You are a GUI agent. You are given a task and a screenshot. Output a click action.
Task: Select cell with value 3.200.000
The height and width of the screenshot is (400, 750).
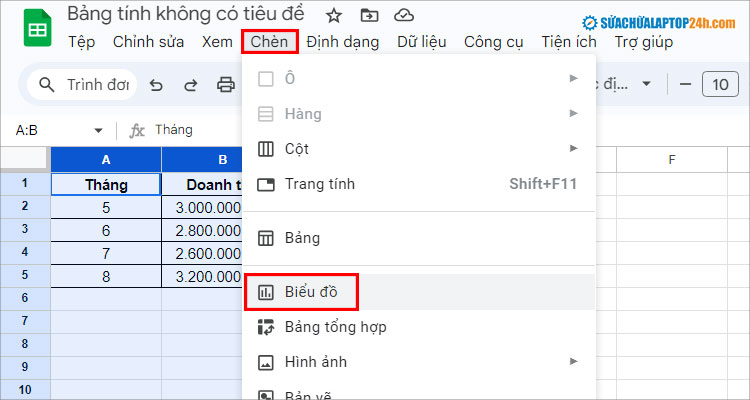pos(202,277)
